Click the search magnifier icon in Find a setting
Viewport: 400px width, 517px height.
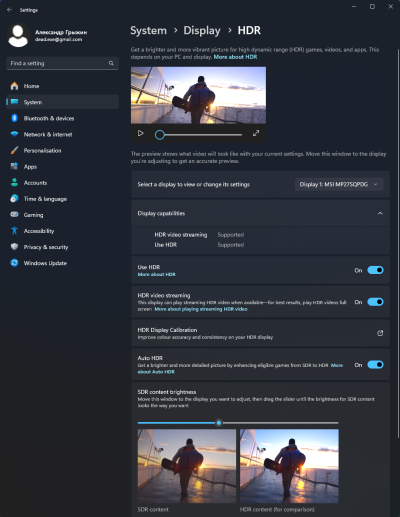[111, 63]
